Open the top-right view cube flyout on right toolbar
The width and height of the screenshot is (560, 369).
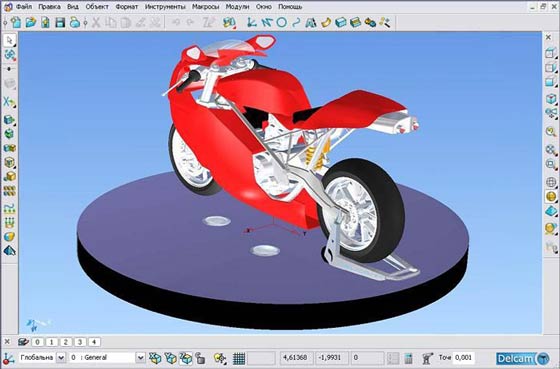tap(551, 54)
